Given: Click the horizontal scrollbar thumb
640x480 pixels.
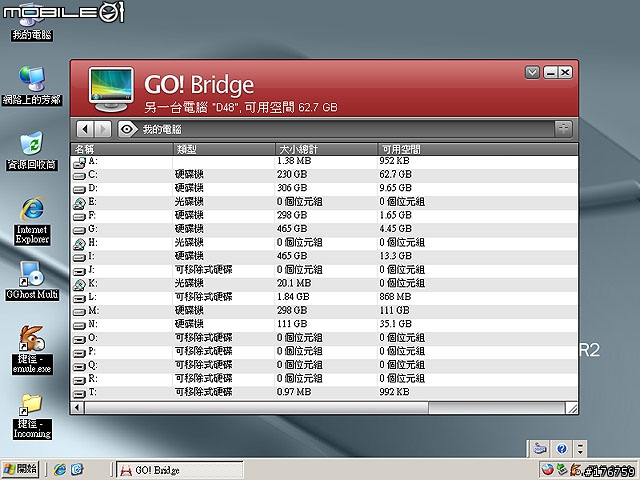Looking at the screenshot, I should 256,407.
